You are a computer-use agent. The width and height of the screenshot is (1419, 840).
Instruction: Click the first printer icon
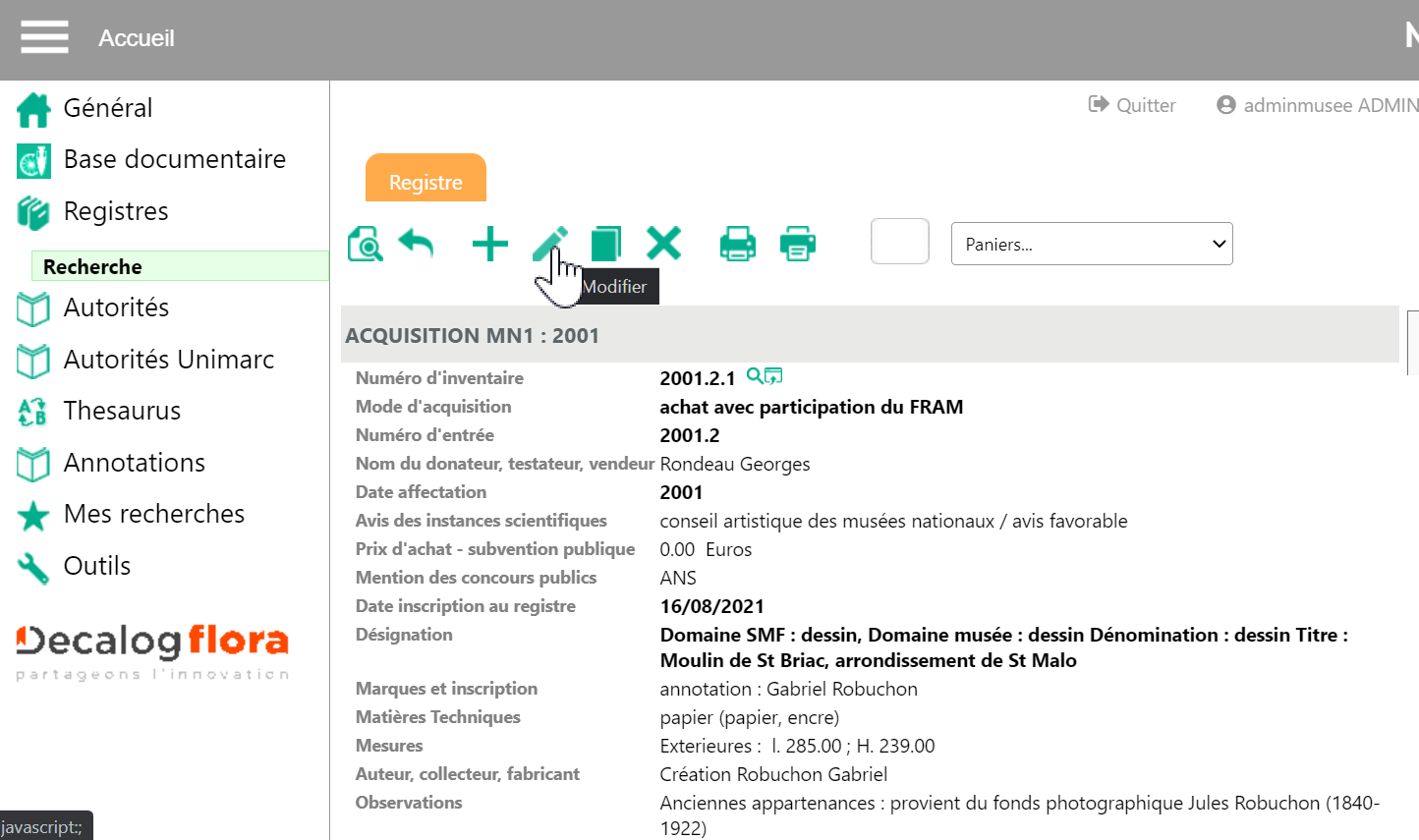(737, 244)
